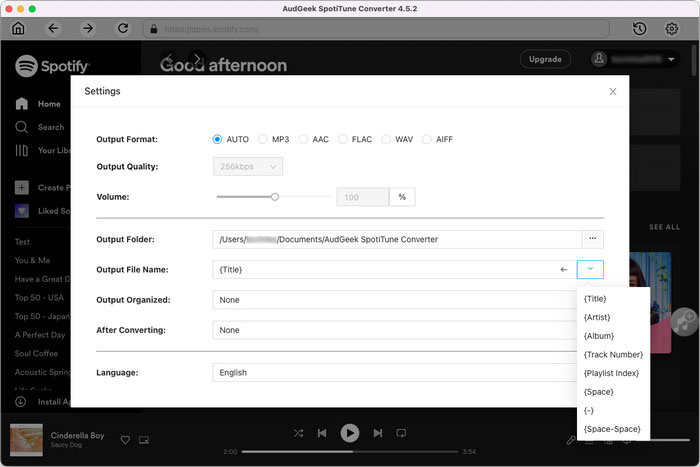Open Soul Coffee playlist

pos(36,354)
